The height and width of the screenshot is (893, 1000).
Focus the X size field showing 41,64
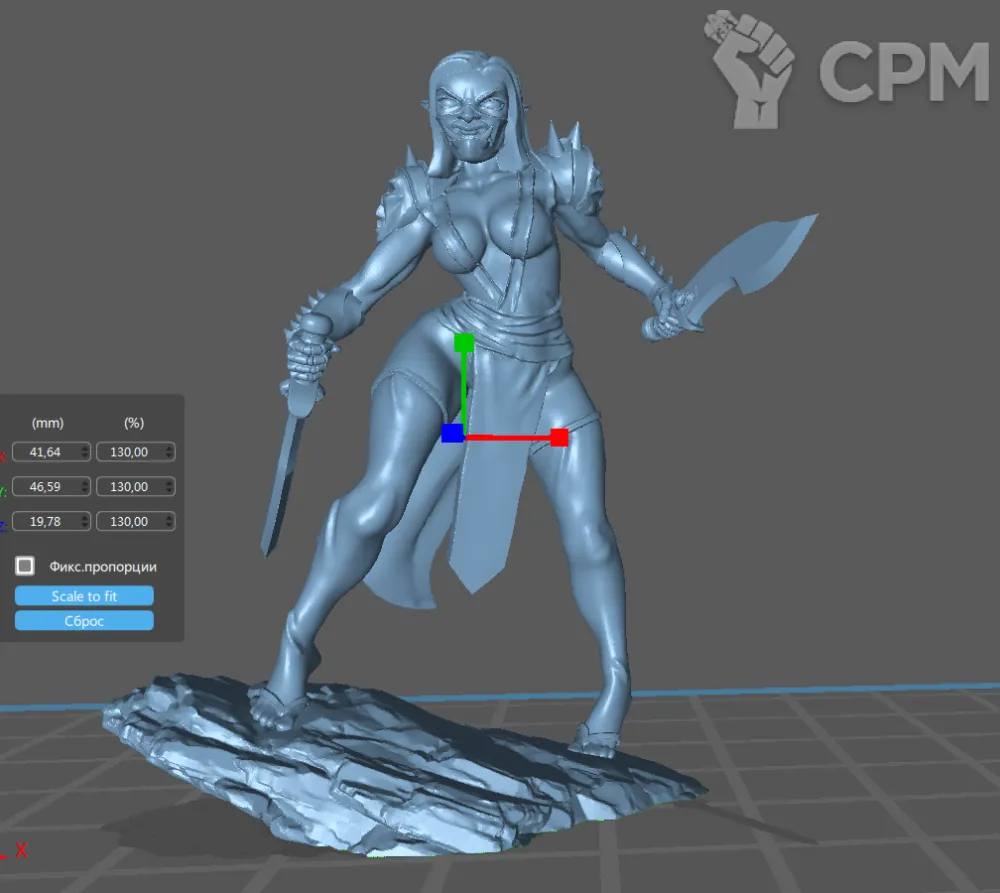tap(46, 452)
